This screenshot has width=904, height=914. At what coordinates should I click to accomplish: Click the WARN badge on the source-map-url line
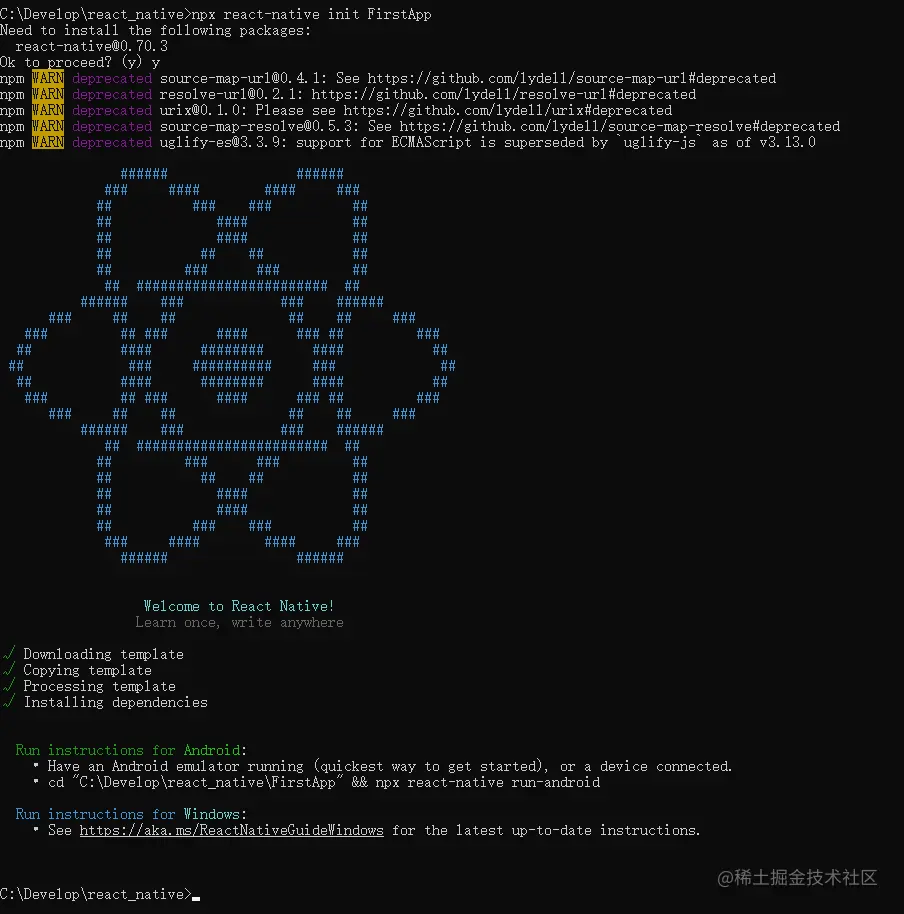[x=48, y=78]
